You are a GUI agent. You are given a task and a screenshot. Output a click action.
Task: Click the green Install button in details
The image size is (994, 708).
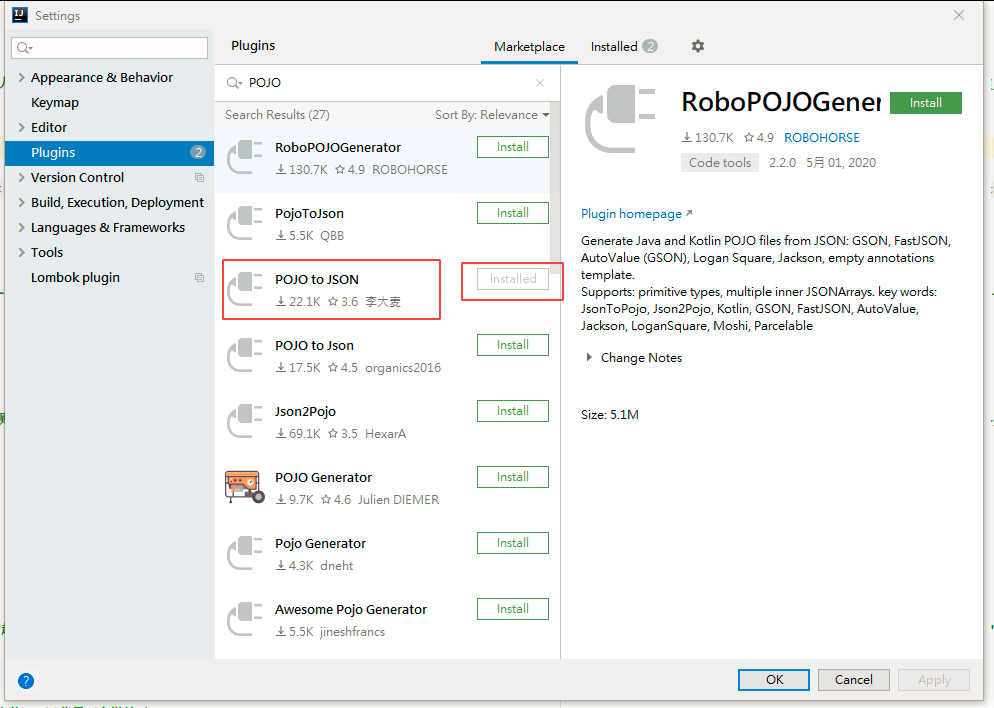[x=926, y=103]
